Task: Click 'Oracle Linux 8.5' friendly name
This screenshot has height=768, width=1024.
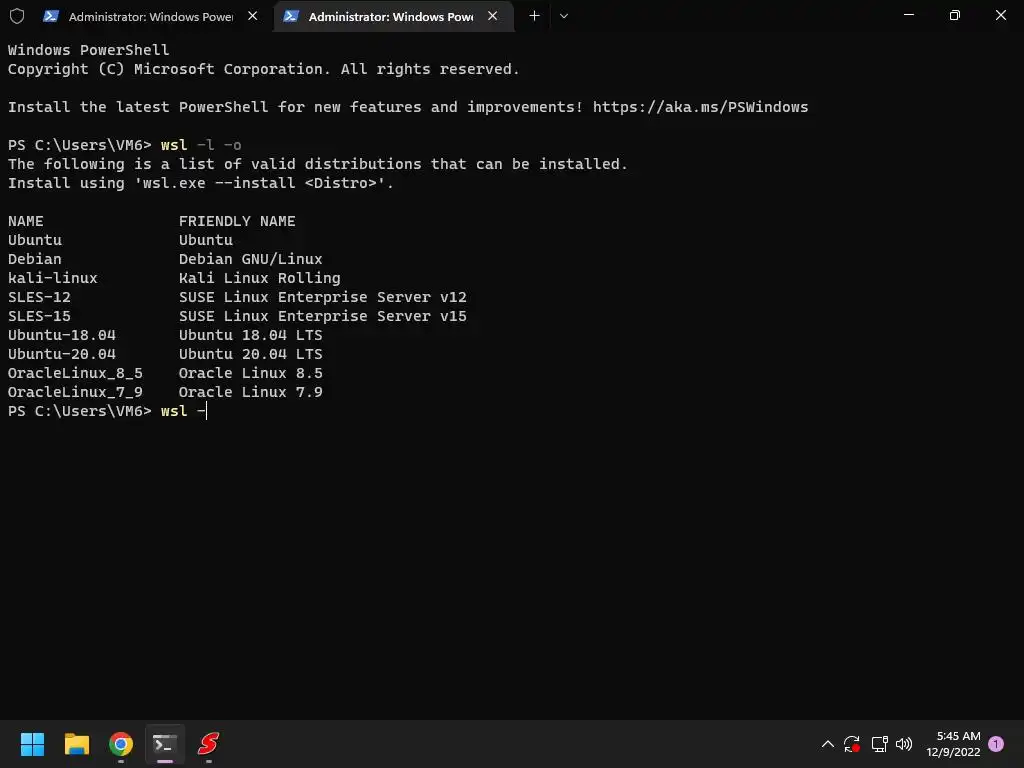Action: pos(251,373)
